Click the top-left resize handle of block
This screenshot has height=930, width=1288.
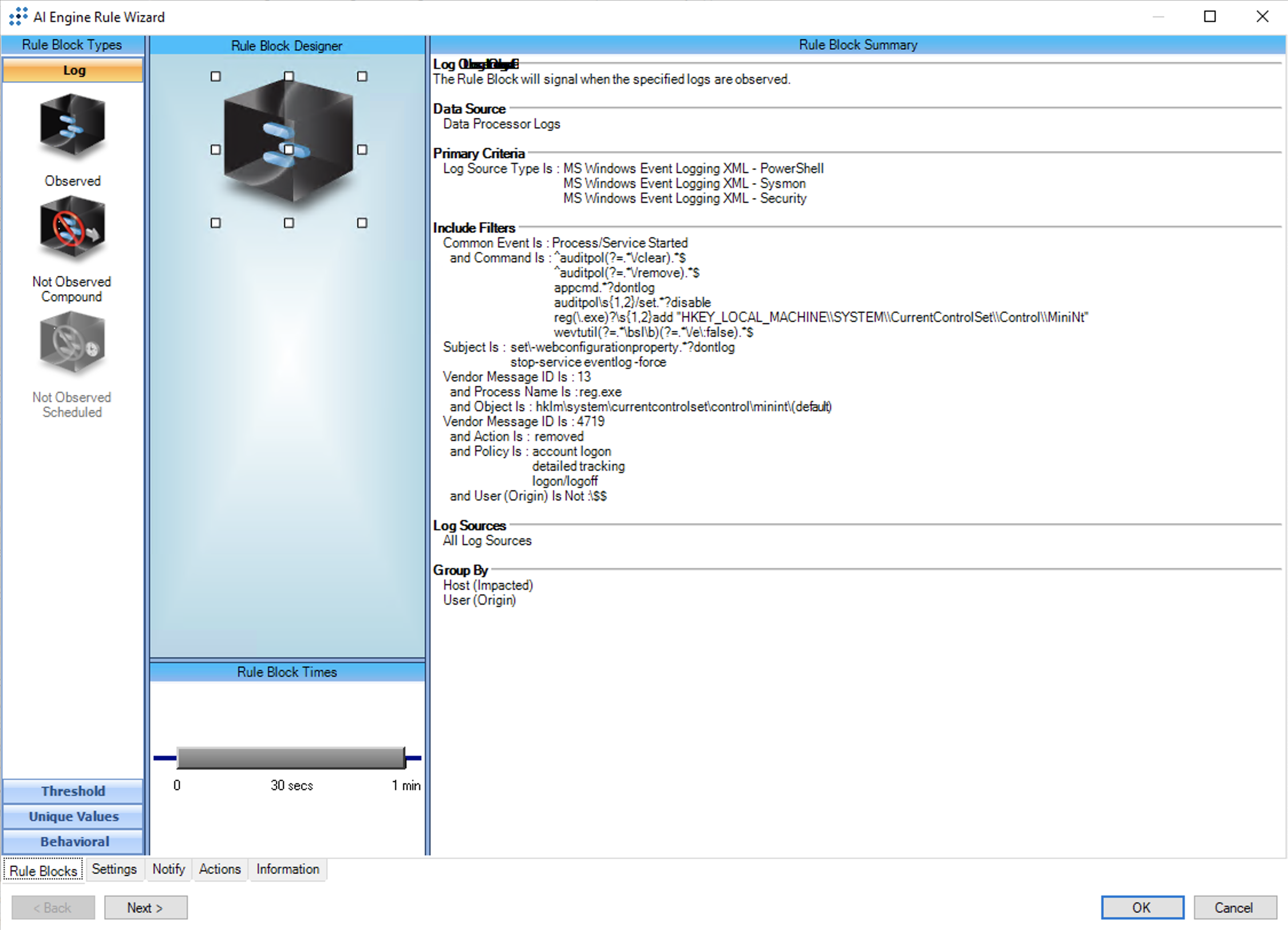[216, 77]
